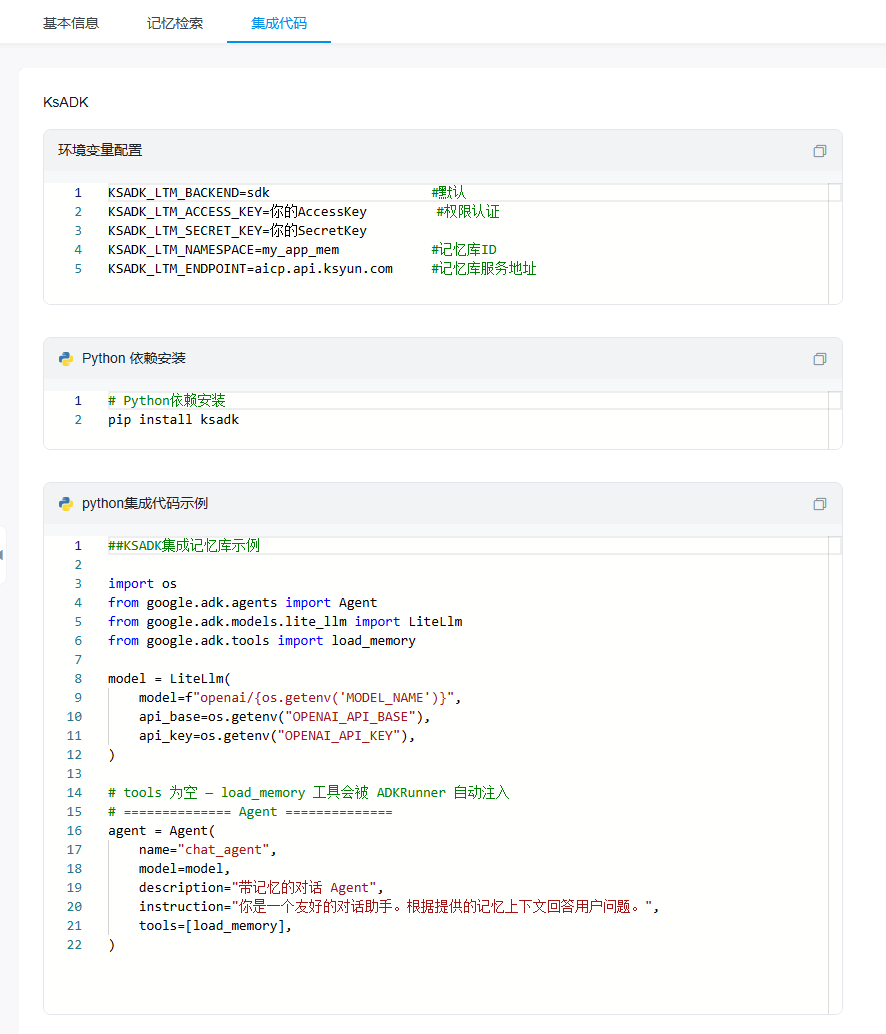Click the scrollbar of pip install editor

[835, 425]
